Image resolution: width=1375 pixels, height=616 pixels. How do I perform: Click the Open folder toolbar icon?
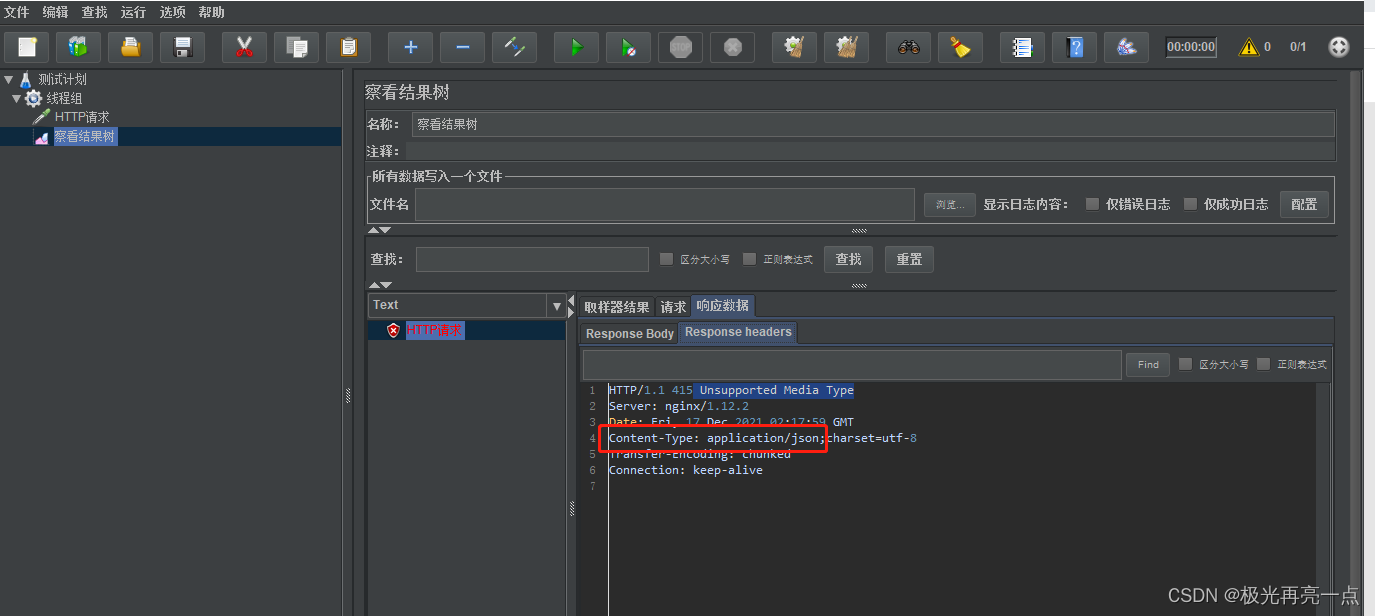pyautogui.click(x=130, y=47)
